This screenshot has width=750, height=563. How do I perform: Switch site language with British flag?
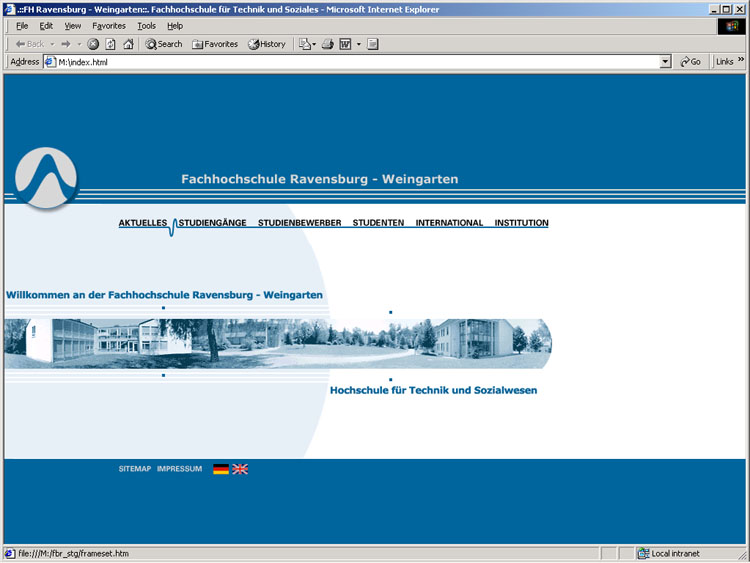[x=240, y=468]
